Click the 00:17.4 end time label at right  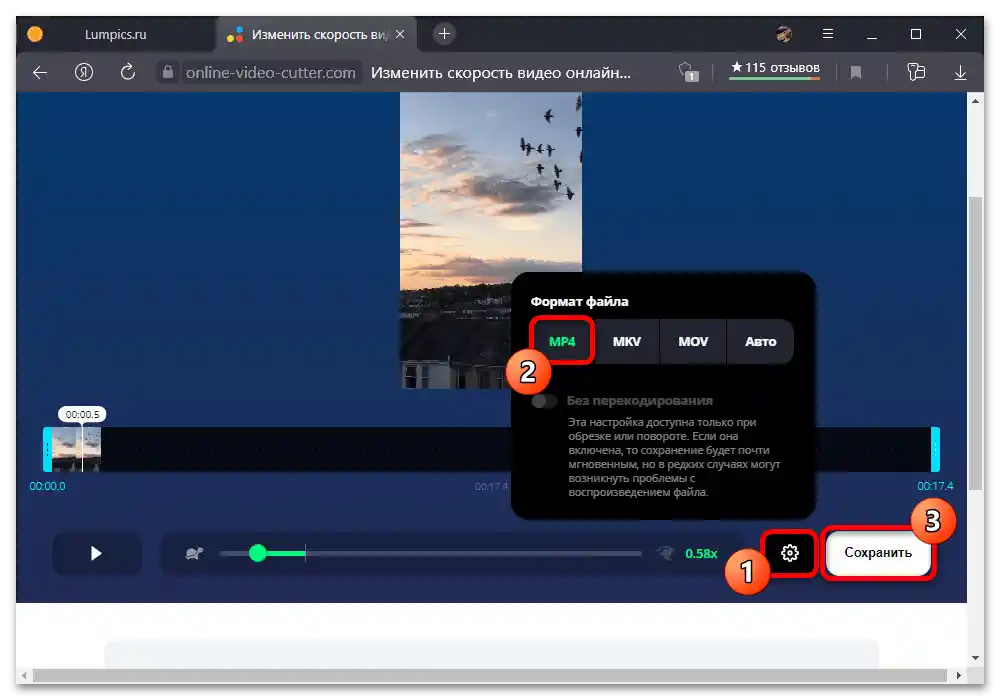(935, 486)
